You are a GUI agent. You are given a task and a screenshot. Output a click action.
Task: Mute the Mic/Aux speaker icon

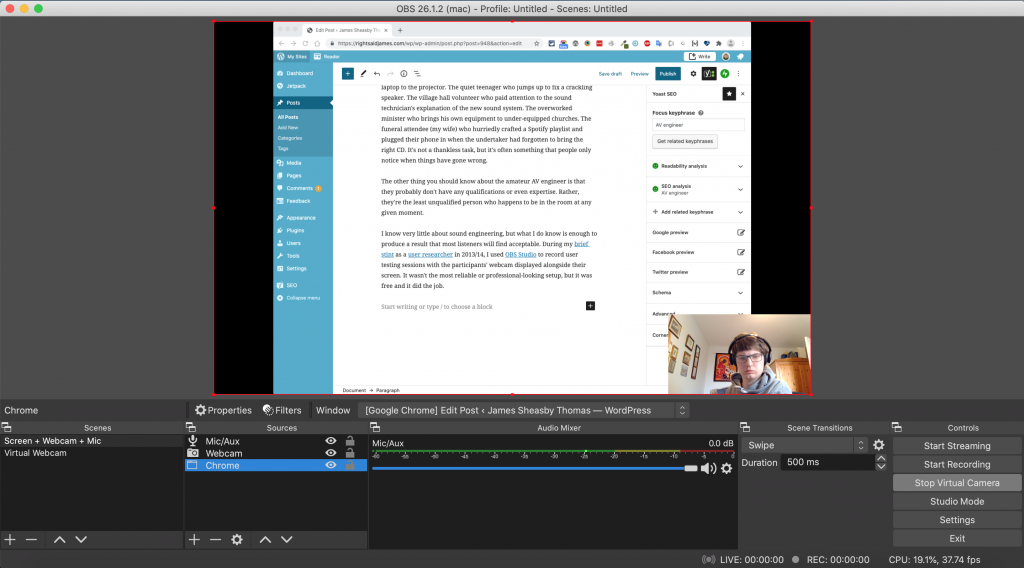[x=709, y=468]
